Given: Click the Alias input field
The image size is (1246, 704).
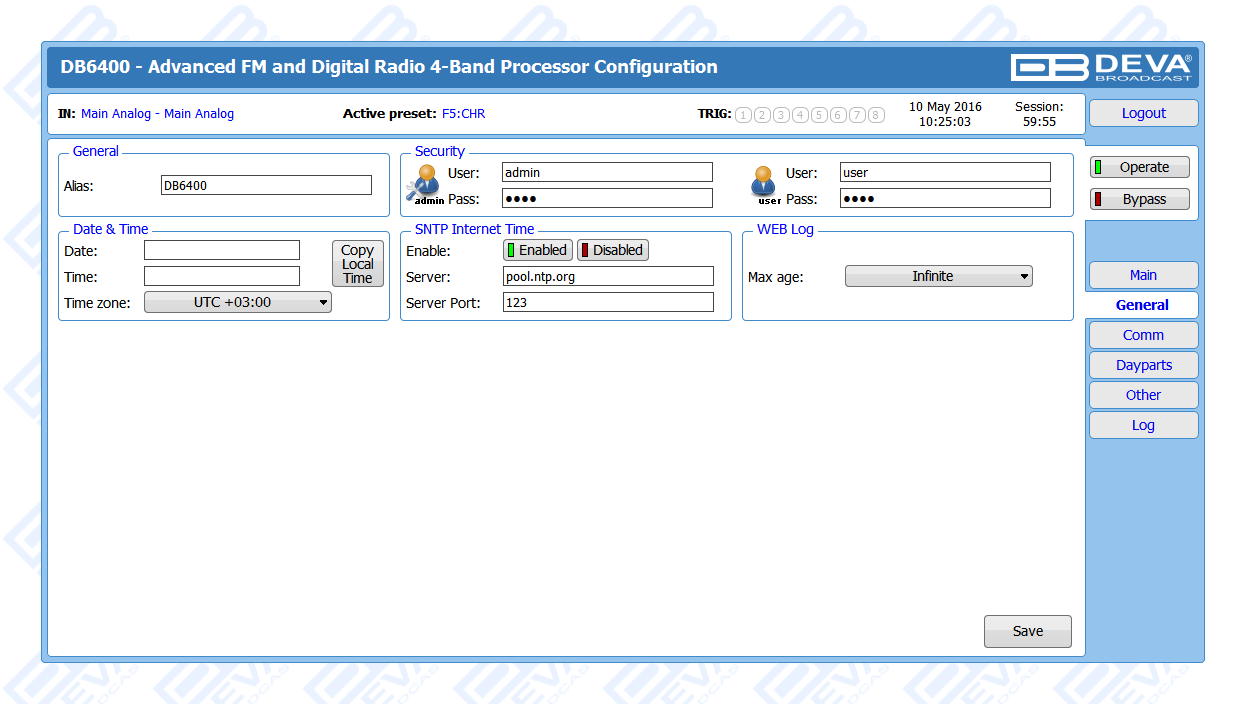Looking at the screenshot, I should tap(266, 185).
